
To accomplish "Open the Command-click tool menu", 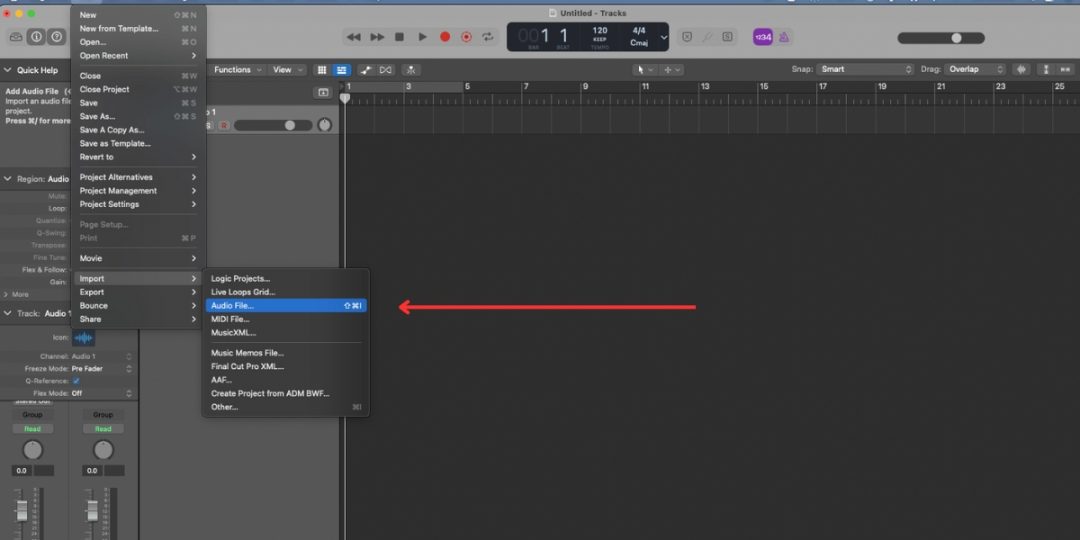I will [x=671, y=70].
